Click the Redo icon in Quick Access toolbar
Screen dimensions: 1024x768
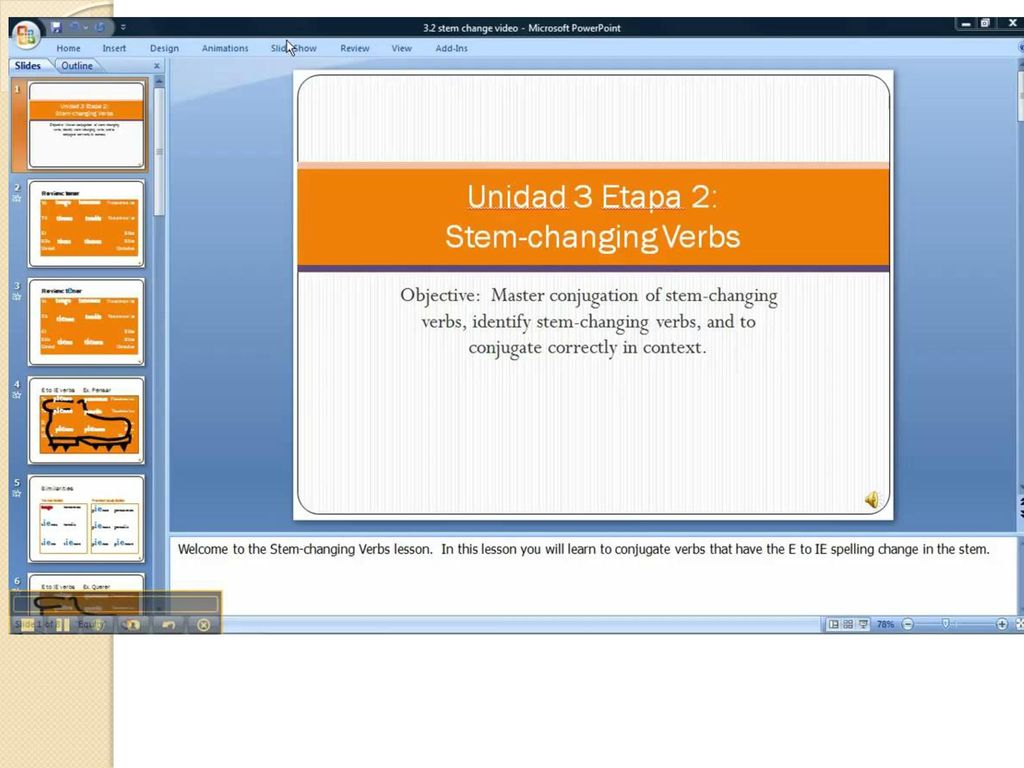tap(100, 27)
